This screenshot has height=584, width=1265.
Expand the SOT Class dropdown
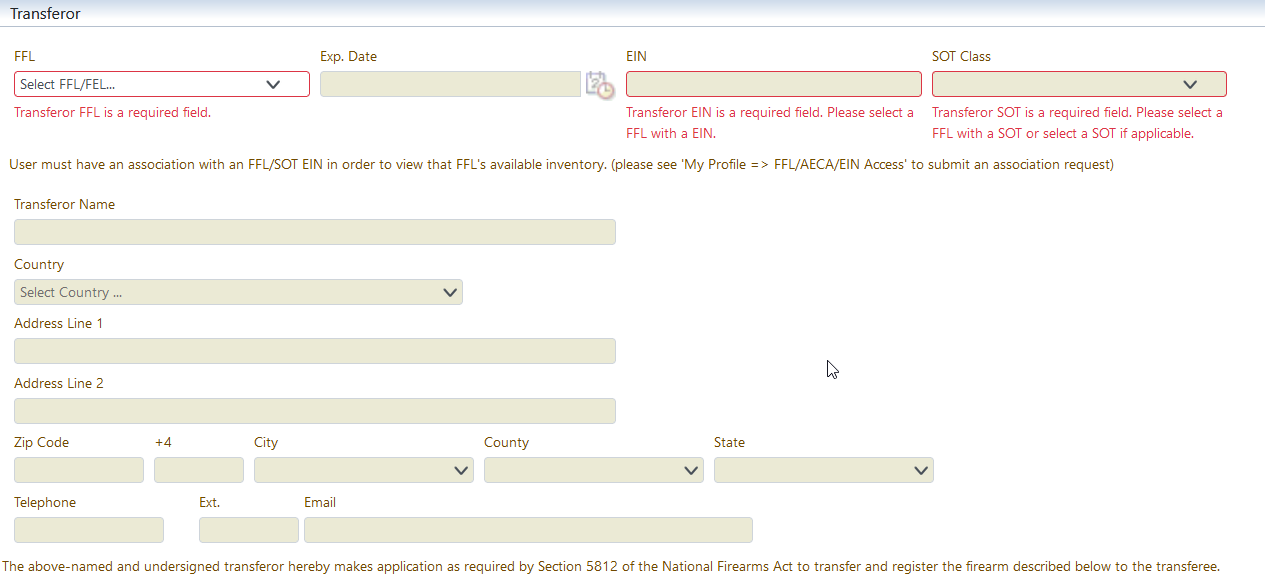point(1079,84)
